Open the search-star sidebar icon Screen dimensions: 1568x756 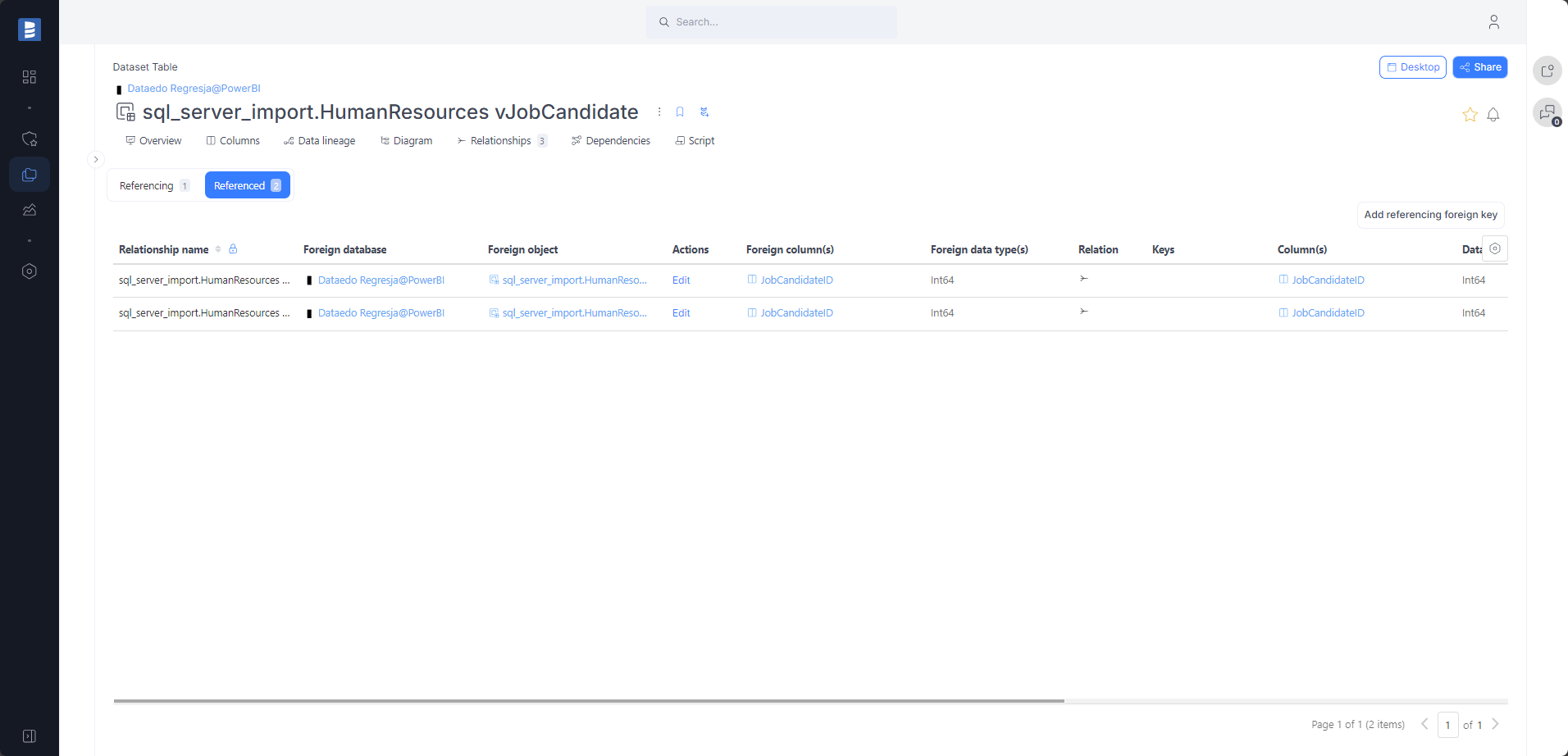pos(30,139)
